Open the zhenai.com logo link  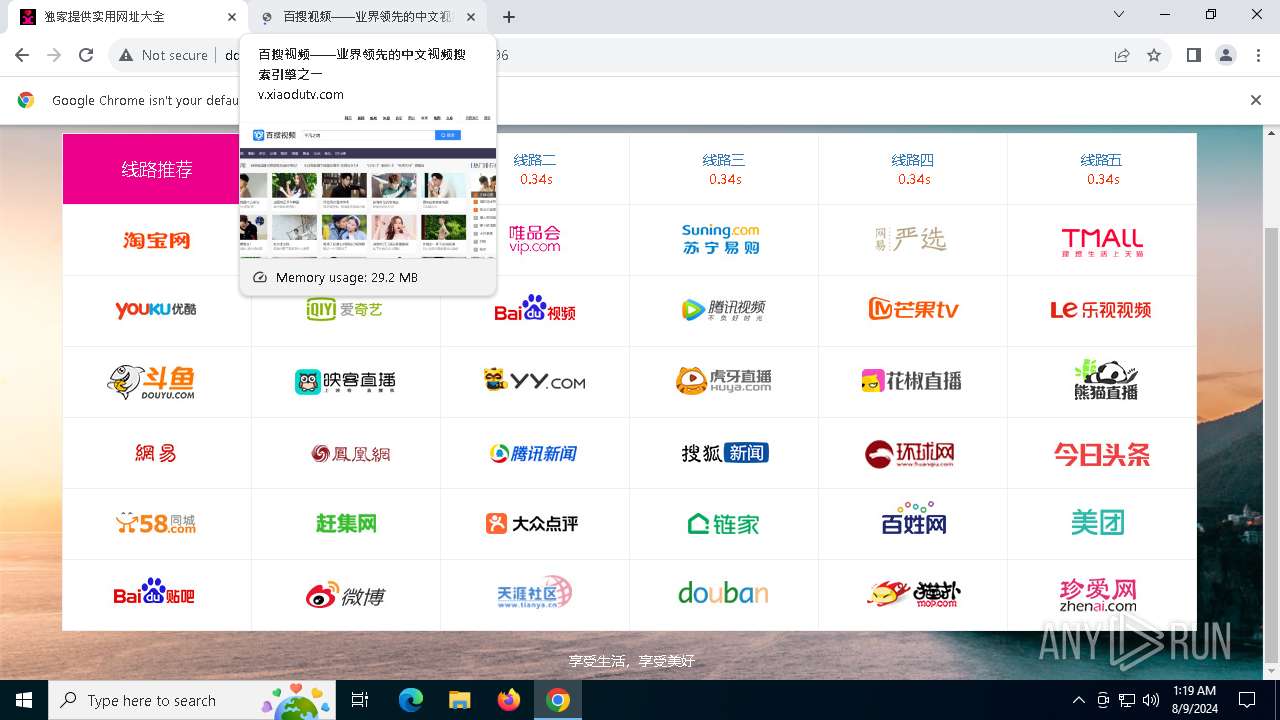point(1098,595)
